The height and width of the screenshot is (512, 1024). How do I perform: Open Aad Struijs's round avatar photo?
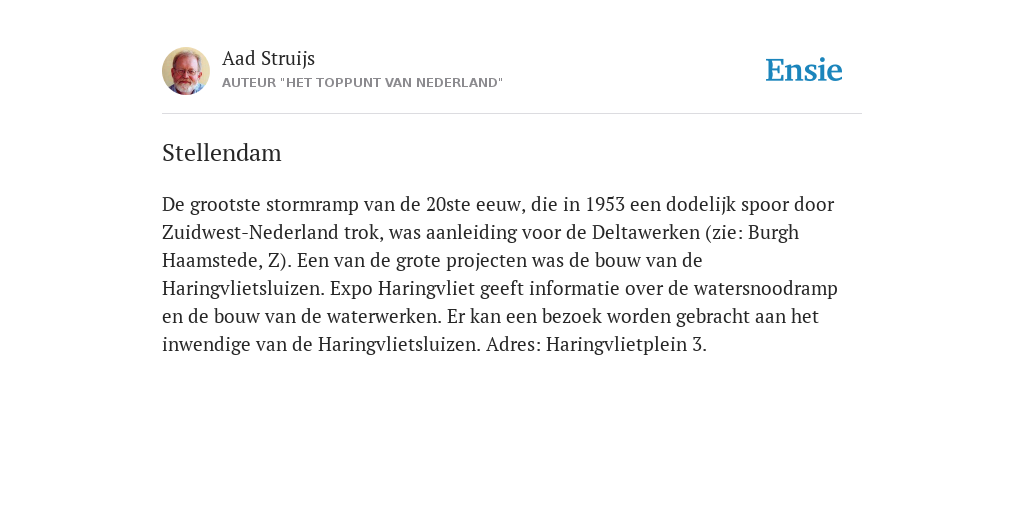(186, 71)
